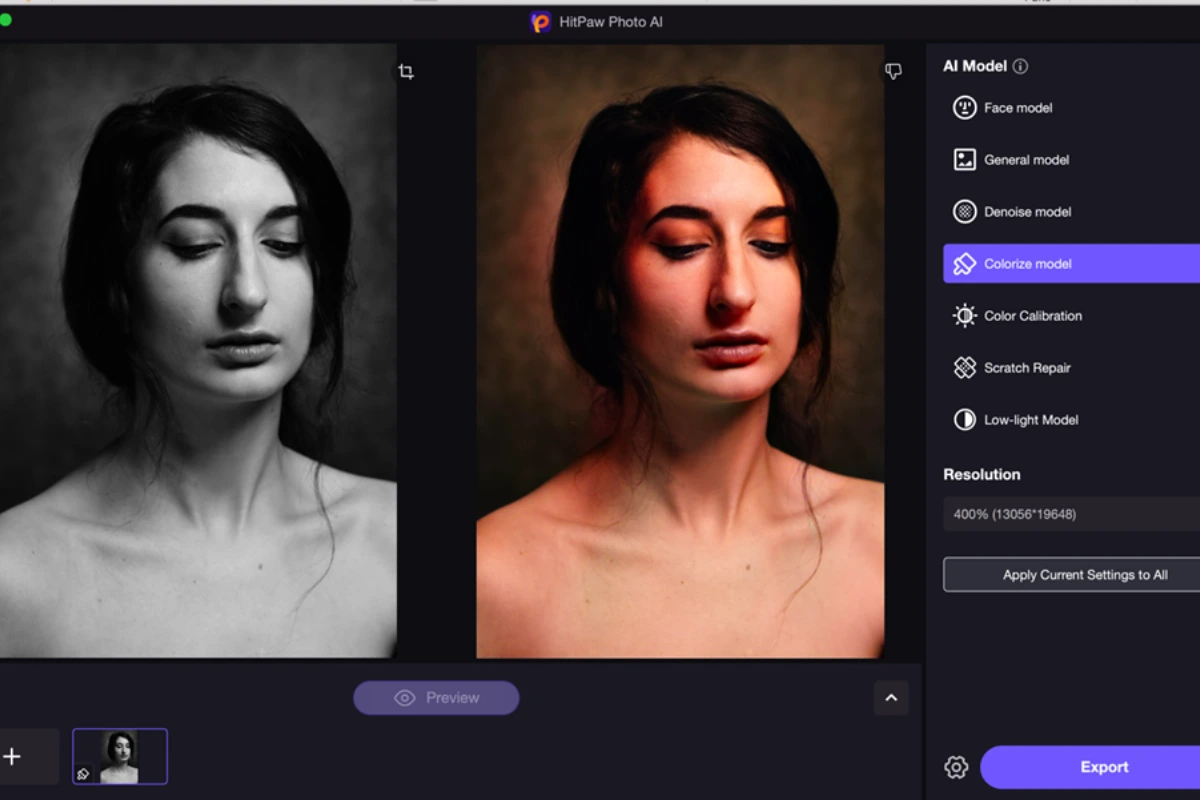Collapse the photo filmstrip with the chevron
Viewport: 1200px width, 800px height.
pos(891,697)
